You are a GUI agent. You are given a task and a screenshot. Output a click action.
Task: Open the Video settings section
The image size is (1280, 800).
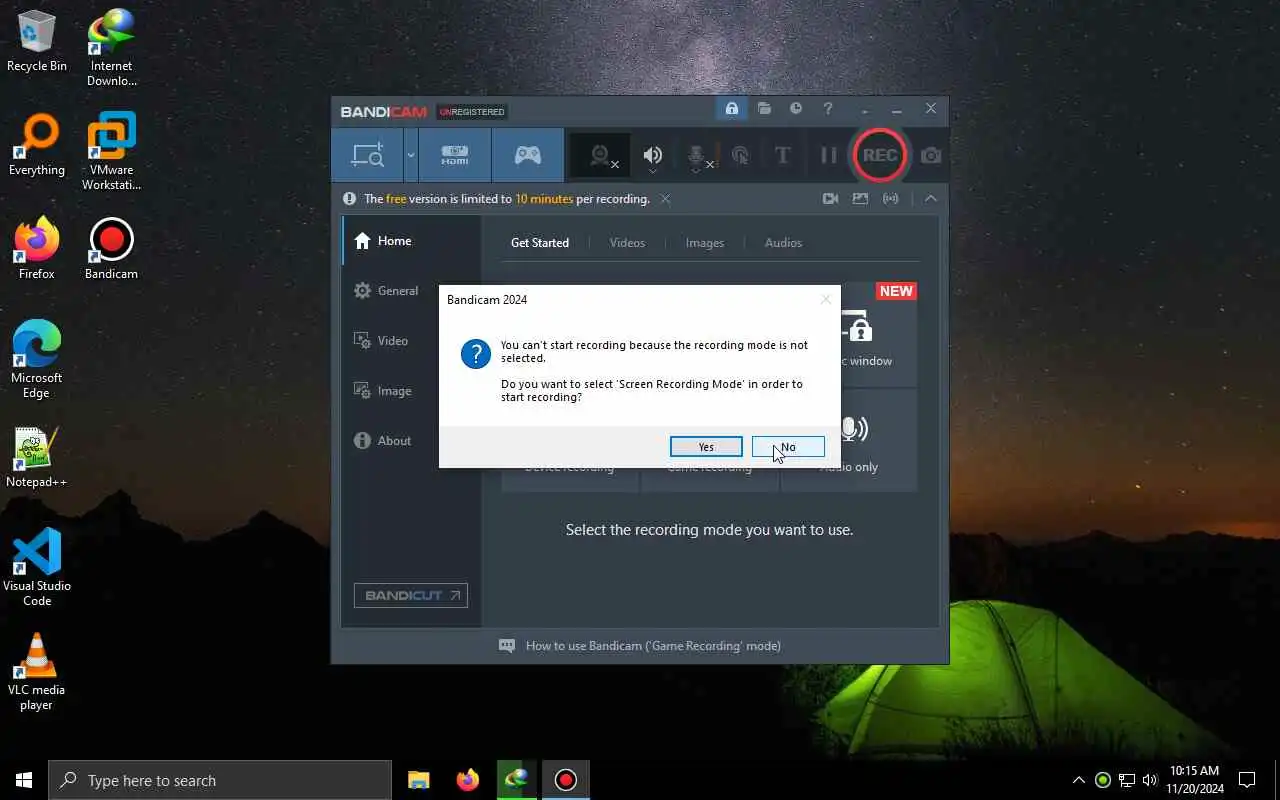(411, 341)
